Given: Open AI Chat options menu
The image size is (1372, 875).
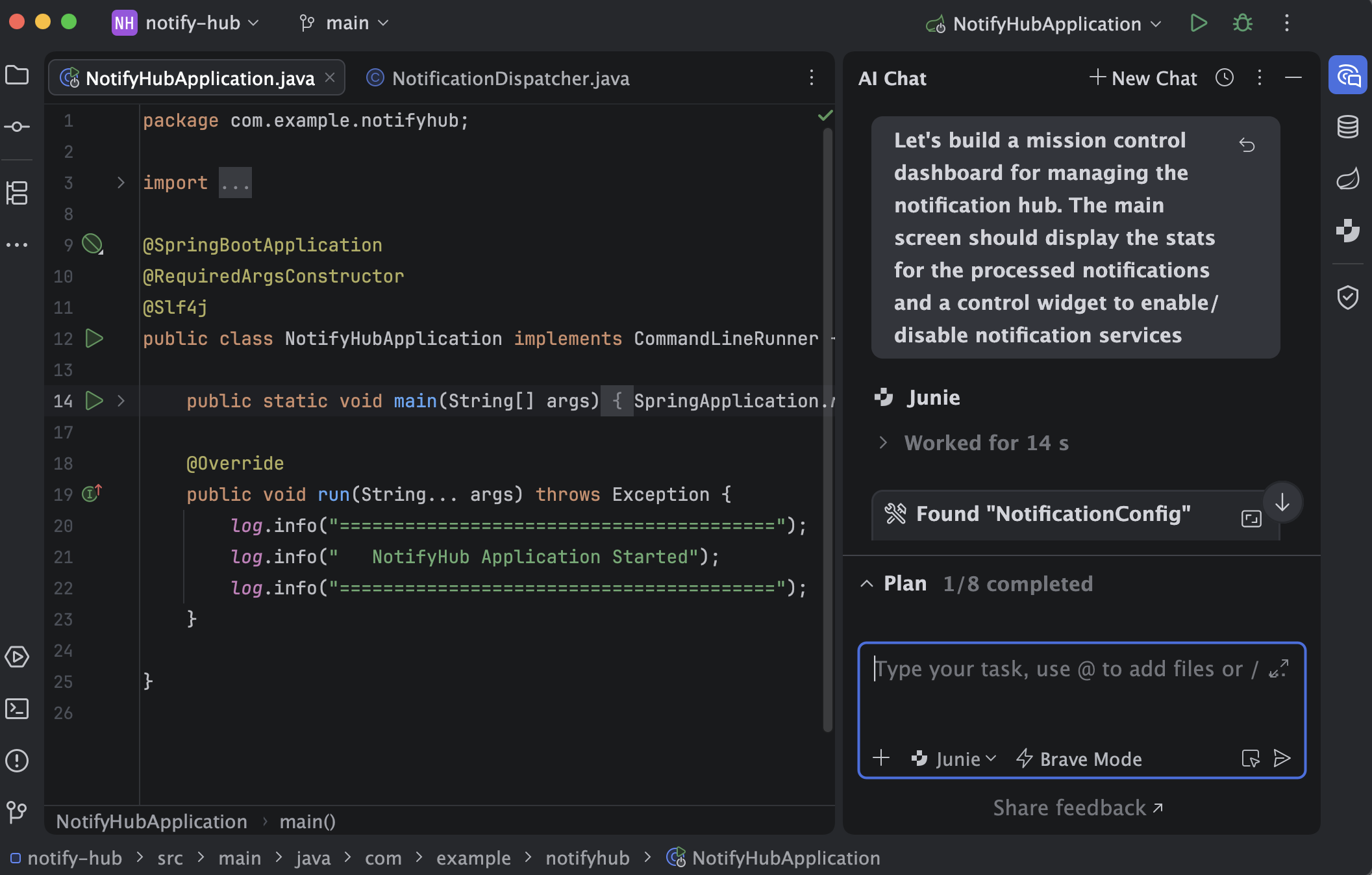Looking at the screenshot, I should (x=1260, y=78).
